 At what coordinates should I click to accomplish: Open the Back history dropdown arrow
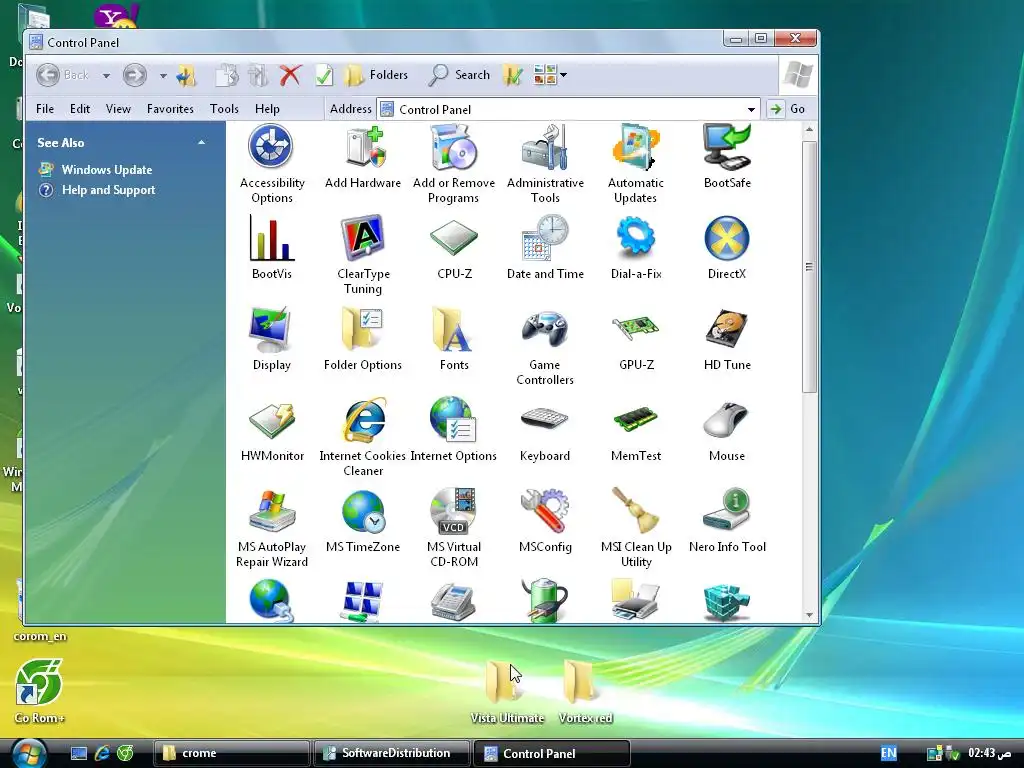(106, 76)
